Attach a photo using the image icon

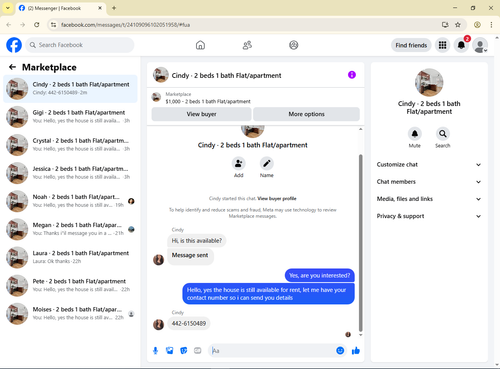click(x=170, y=351)
